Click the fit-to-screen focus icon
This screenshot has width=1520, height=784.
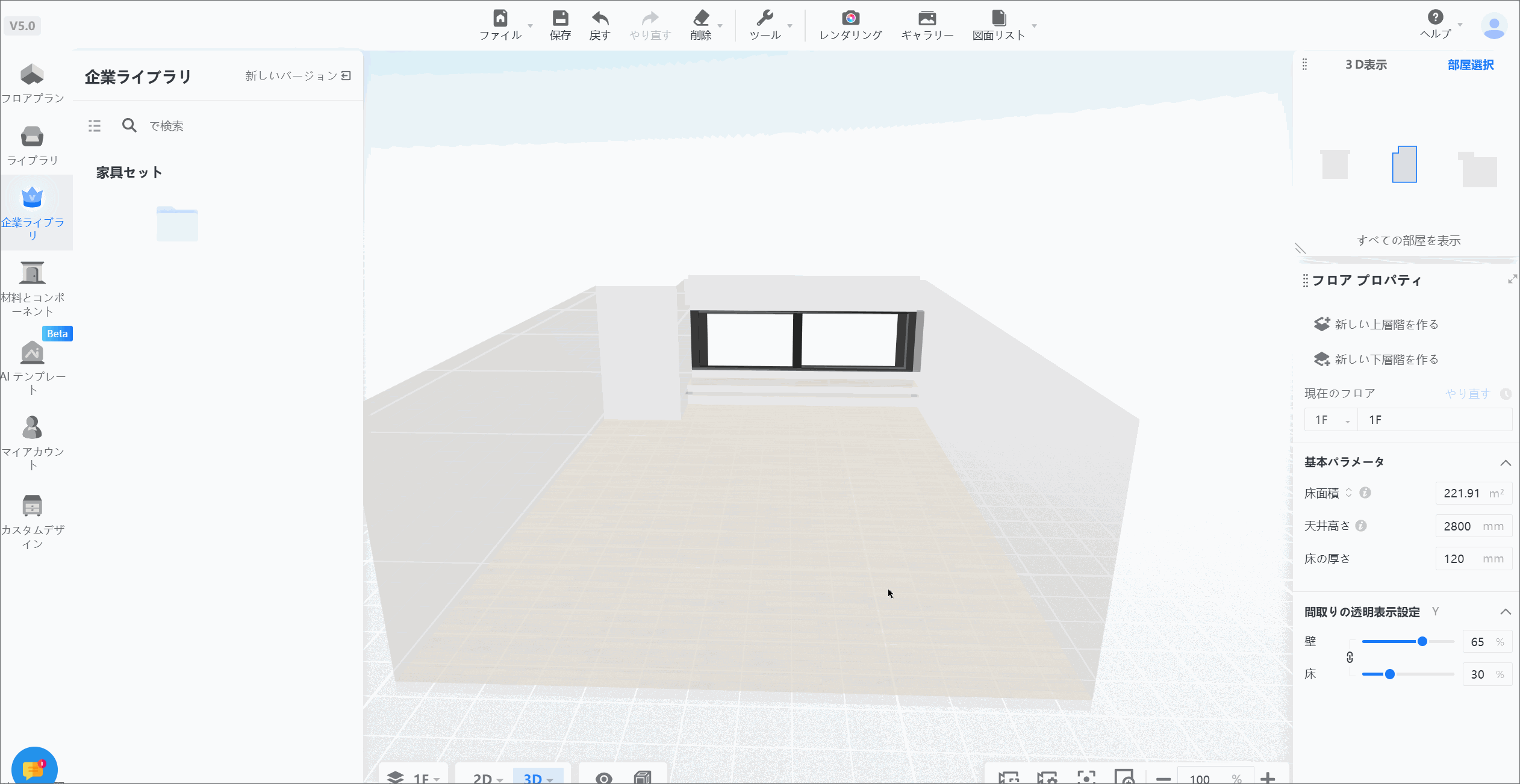pos(1086,777)
